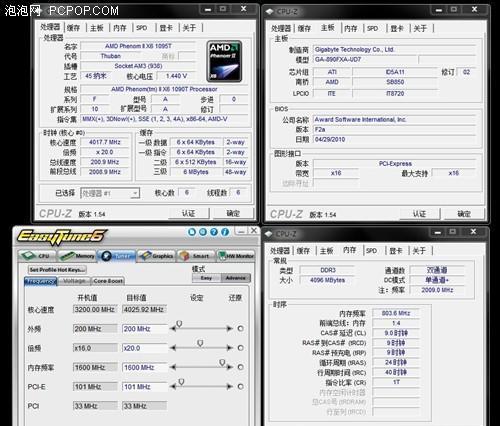Click the CPU-Z title icon of the memory window
Screen dimensions: 500x426
point(268,234)
